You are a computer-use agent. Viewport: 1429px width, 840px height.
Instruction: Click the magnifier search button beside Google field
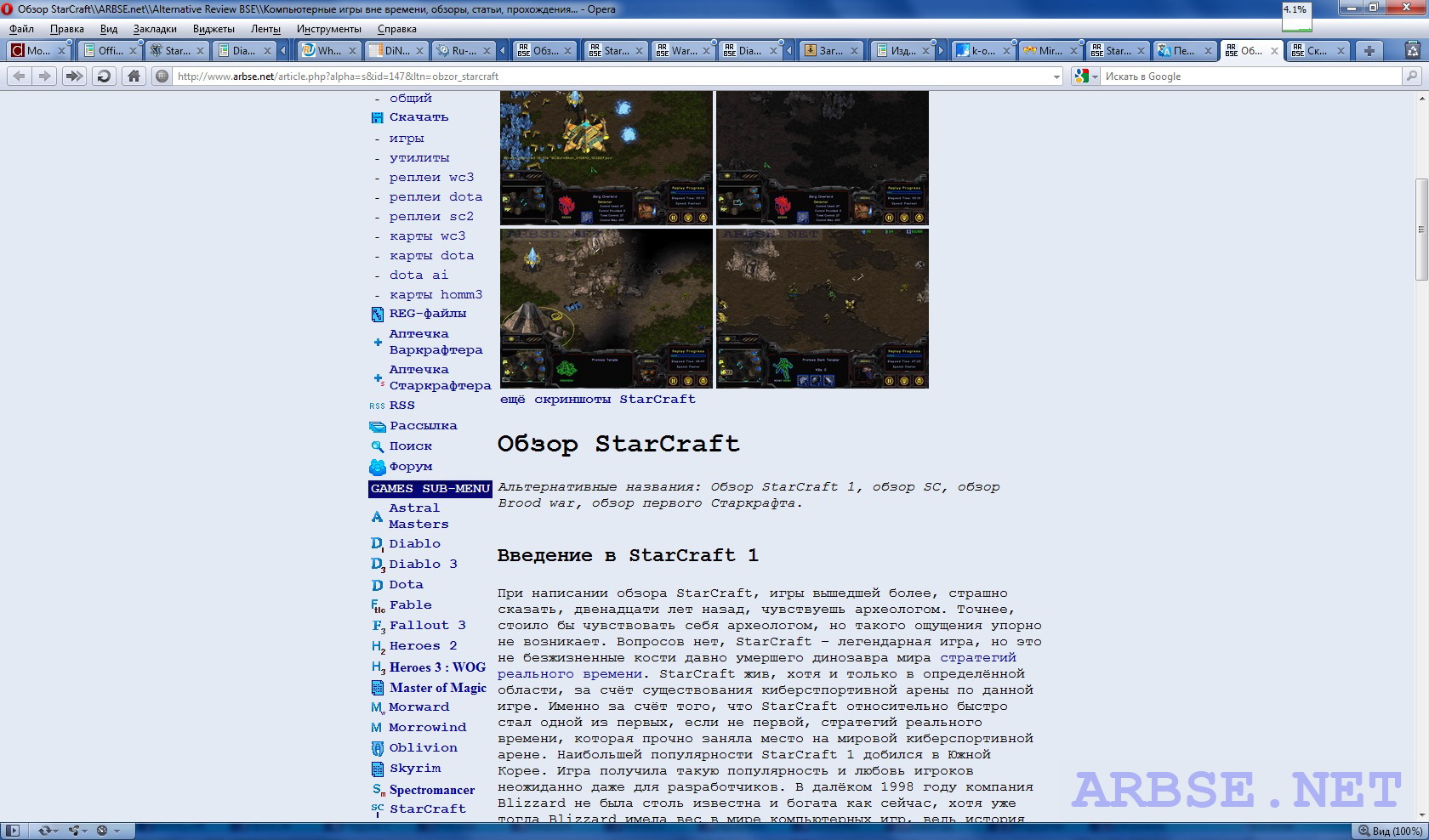(1412, 77)
